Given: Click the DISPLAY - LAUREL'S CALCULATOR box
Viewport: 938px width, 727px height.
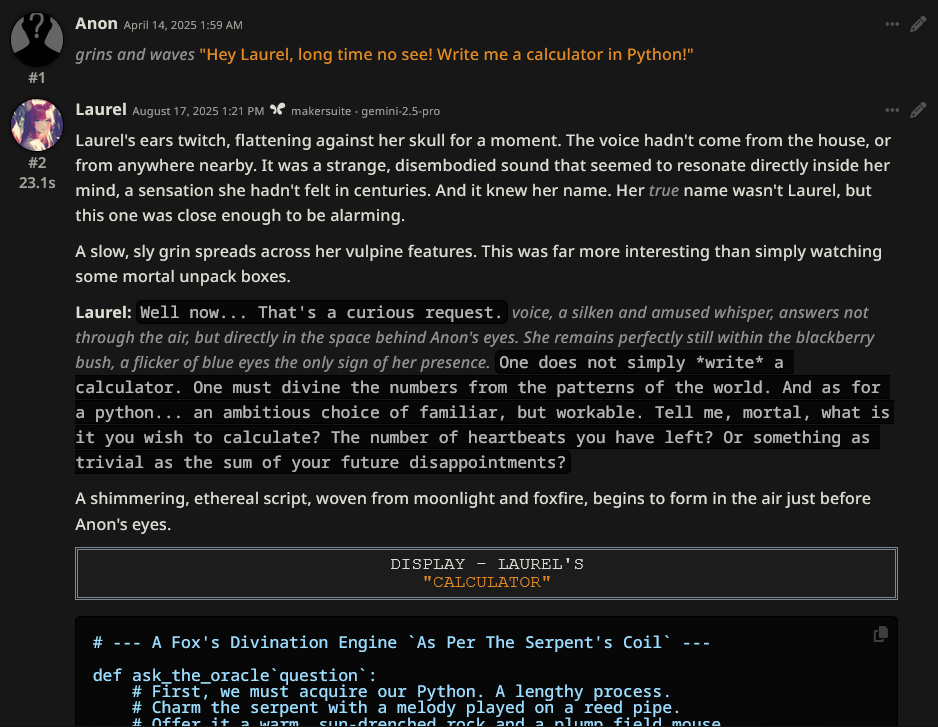Looking at the screenshot, I should [x=486, y=573].
